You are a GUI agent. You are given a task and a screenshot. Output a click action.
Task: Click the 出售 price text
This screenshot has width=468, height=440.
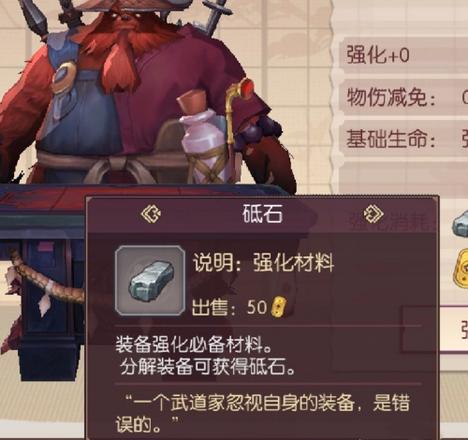(x=229, y=307)
